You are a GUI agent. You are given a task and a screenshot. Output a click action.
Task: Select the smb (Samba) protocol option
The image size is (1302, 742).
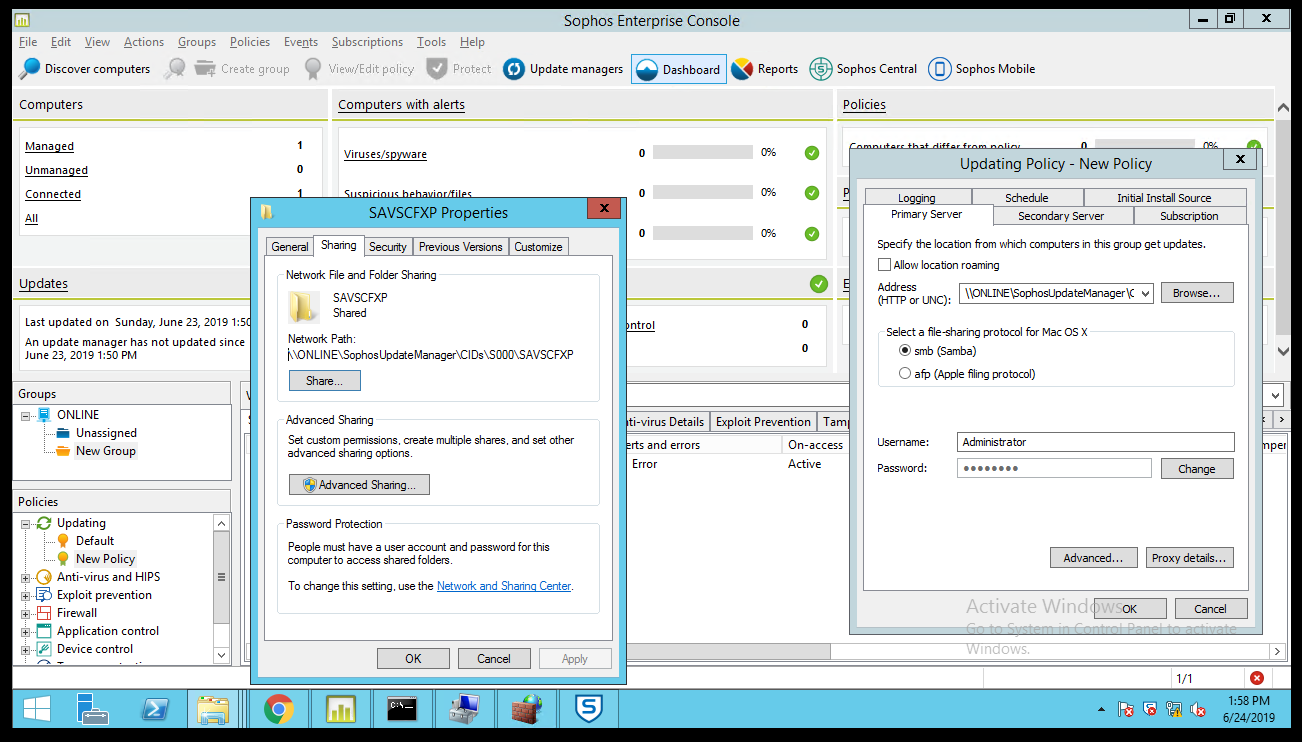(905, 351)
